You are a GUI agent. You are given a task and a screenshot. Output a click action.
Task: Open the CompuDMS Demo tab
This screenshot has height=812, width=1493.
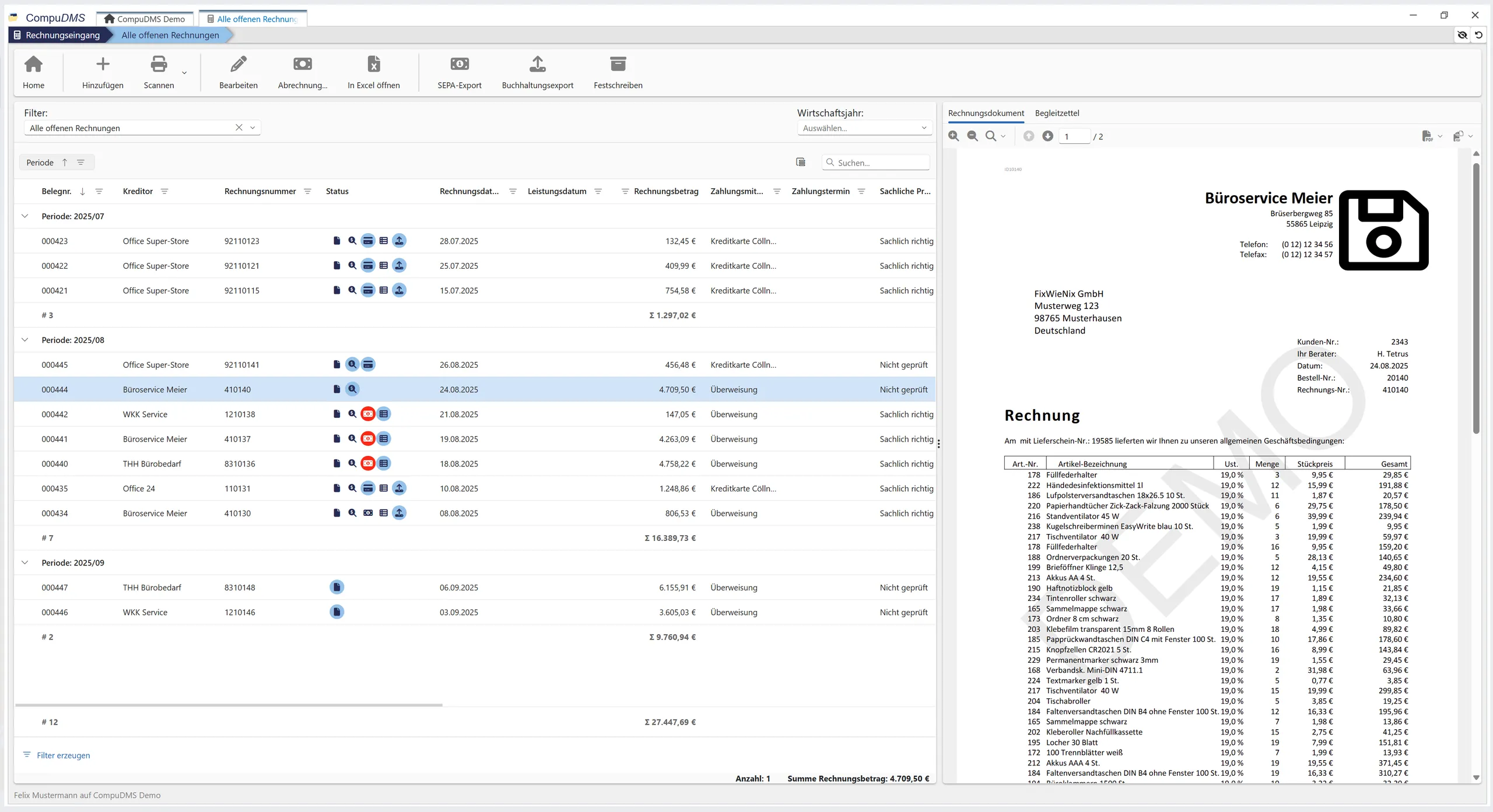click(x=145, y=19)
